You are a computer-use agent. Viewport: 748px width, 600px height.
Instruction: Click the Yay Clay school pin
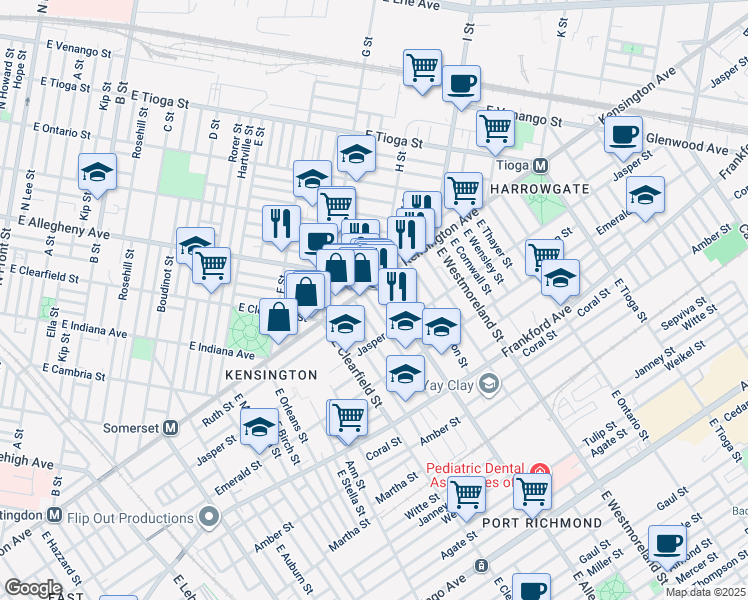tap(489, 384)
